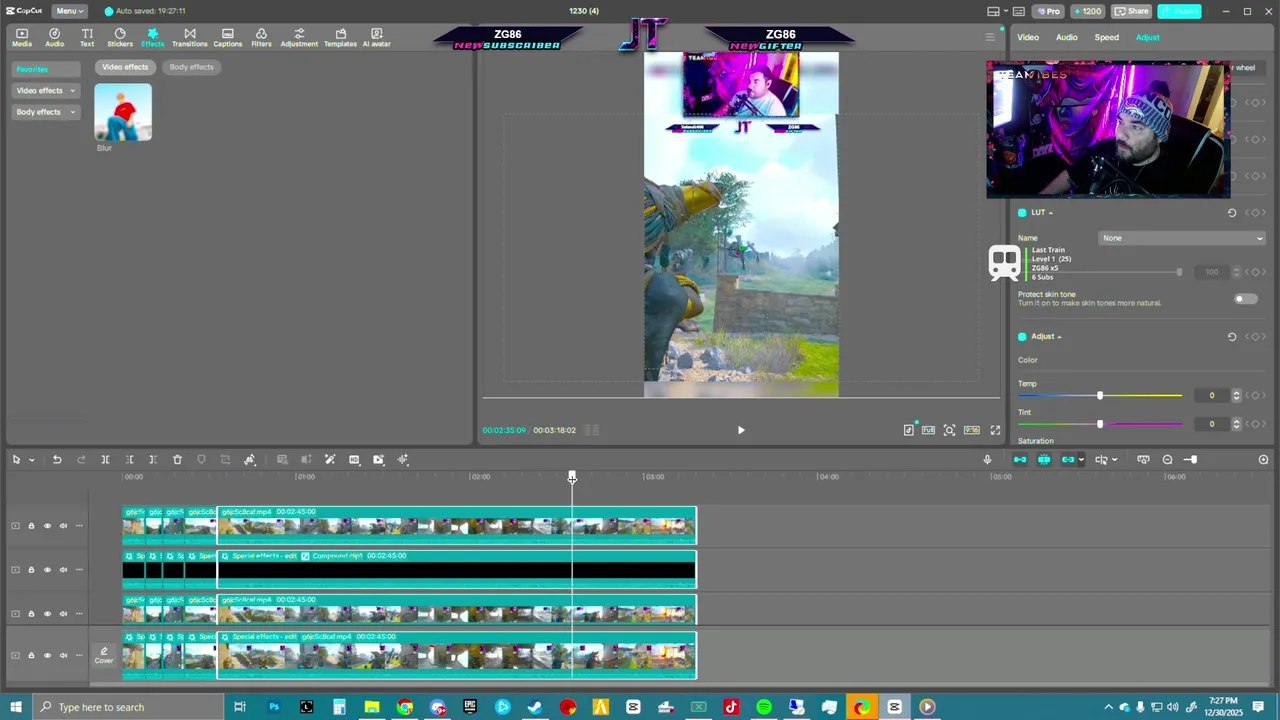Open the Captions panel tab
Screen dimensions: 1280x720
coord(227,37)
